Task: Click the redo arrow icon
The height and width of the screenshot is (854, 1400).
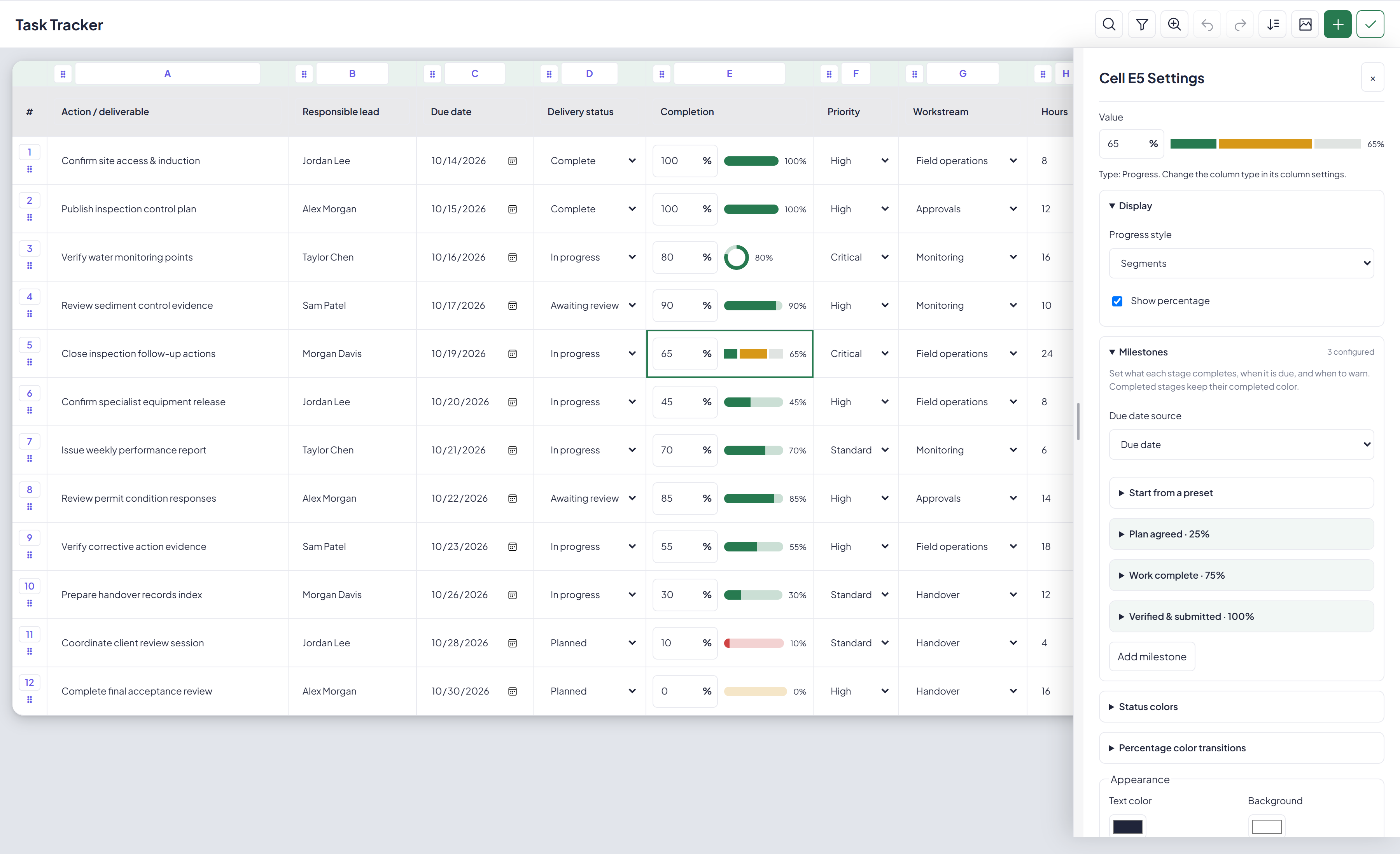Action: pos(1240,24)
